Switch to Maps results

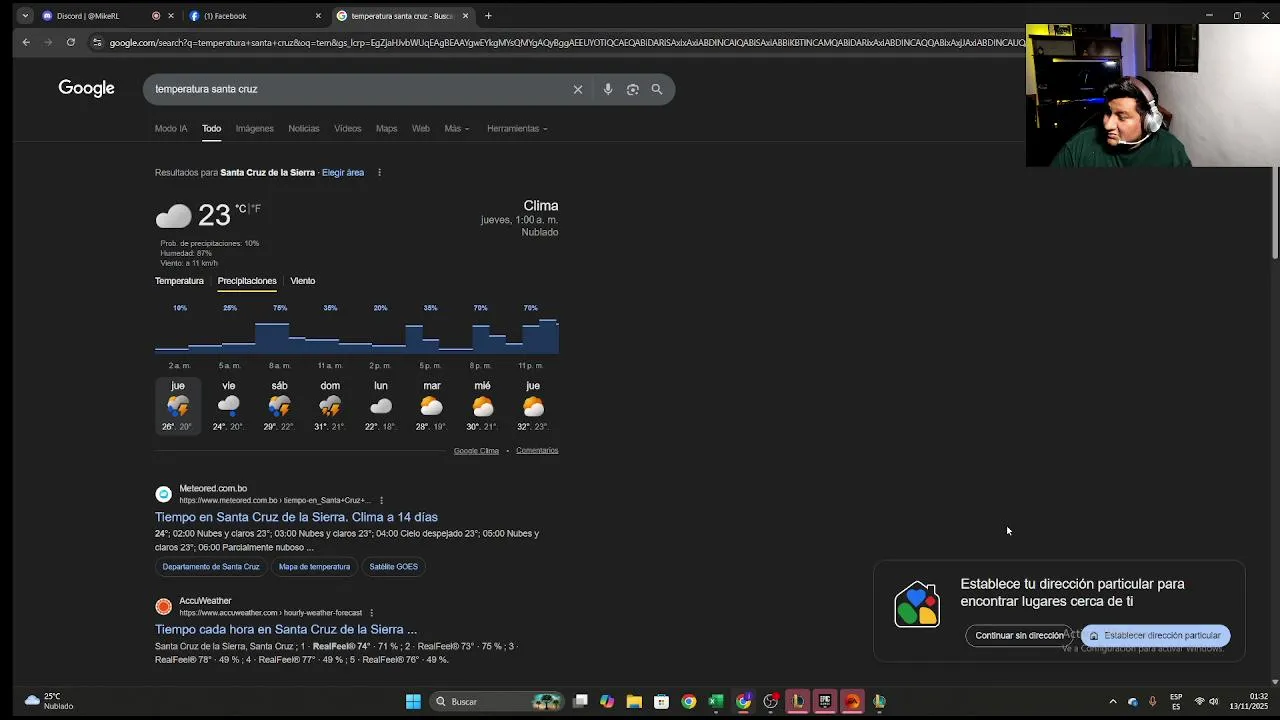(x=386, y=128)
